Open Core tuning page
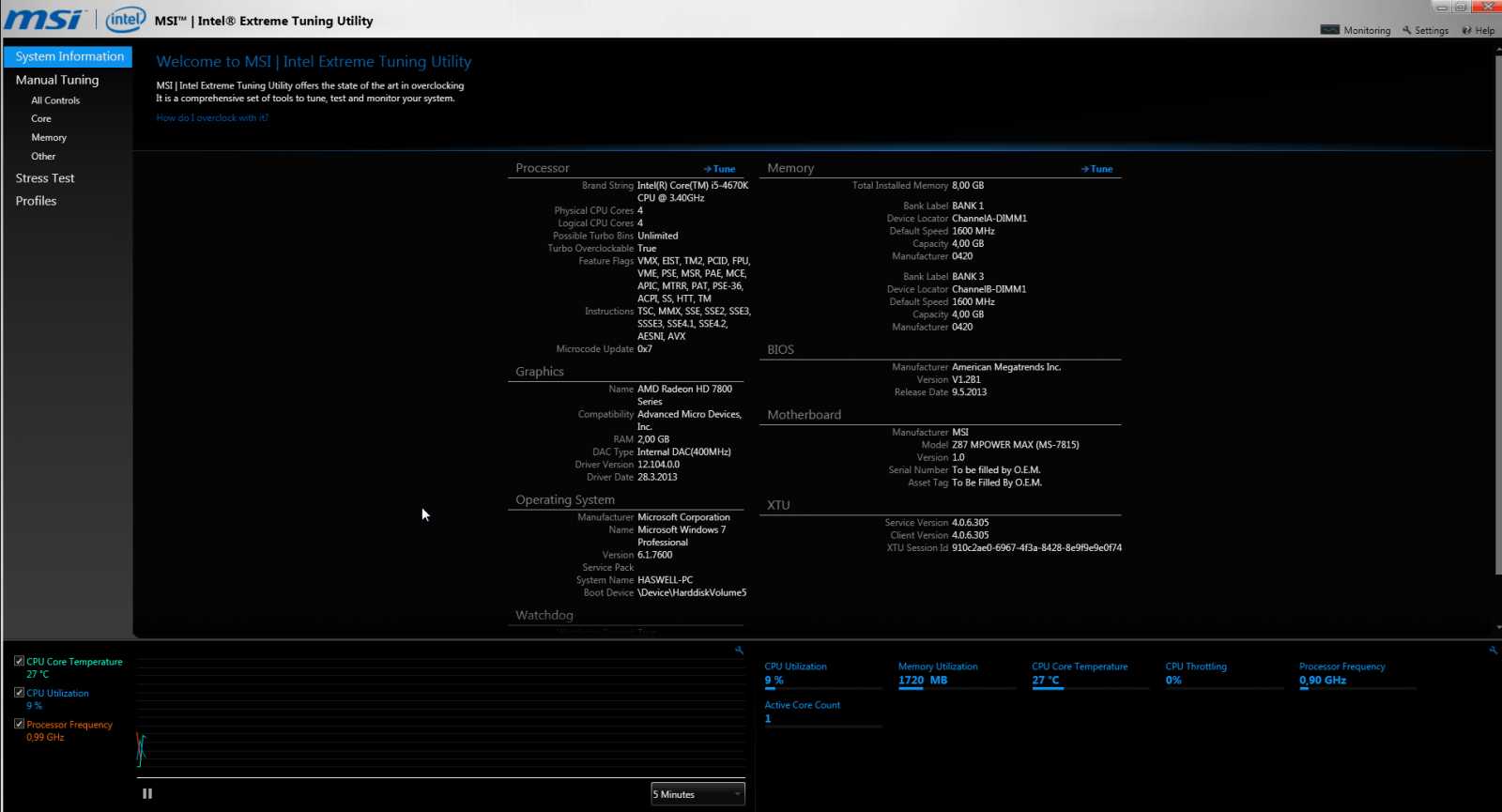This screenshot has height=812, width=1502. click(x=41, y=119)
